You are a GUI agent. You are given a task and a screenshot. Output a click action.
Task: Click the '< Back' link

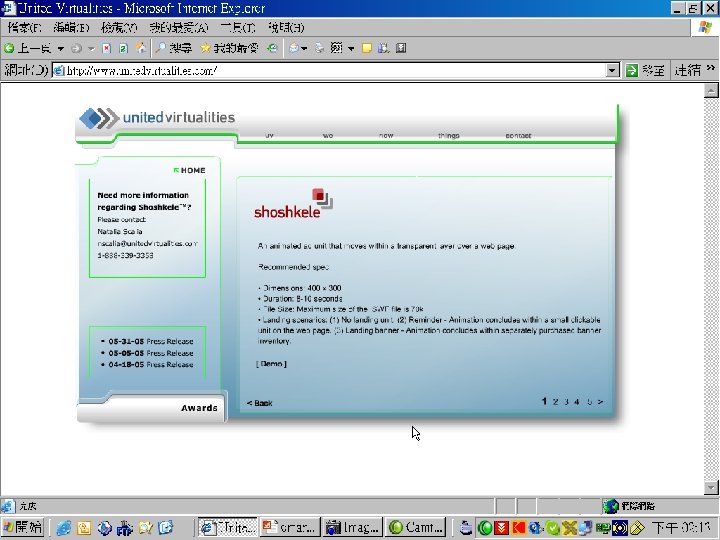tap(259, 403)
